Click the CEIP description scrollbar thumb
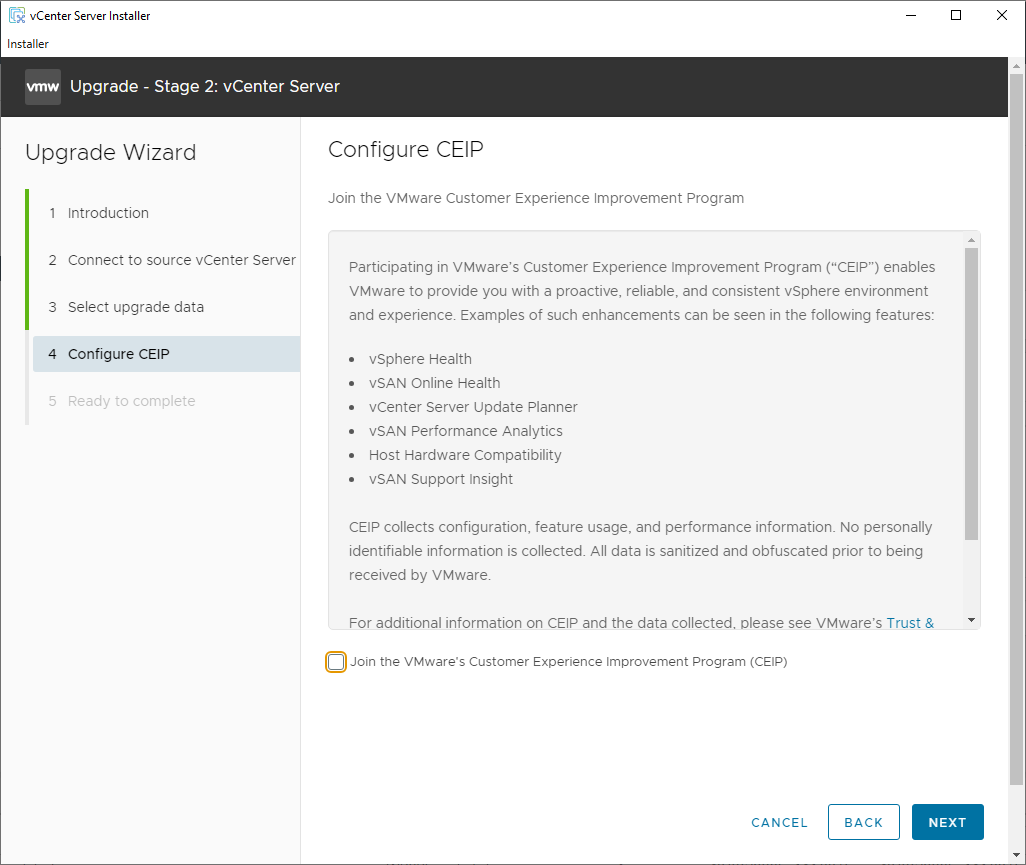 [x=971, y=393]
